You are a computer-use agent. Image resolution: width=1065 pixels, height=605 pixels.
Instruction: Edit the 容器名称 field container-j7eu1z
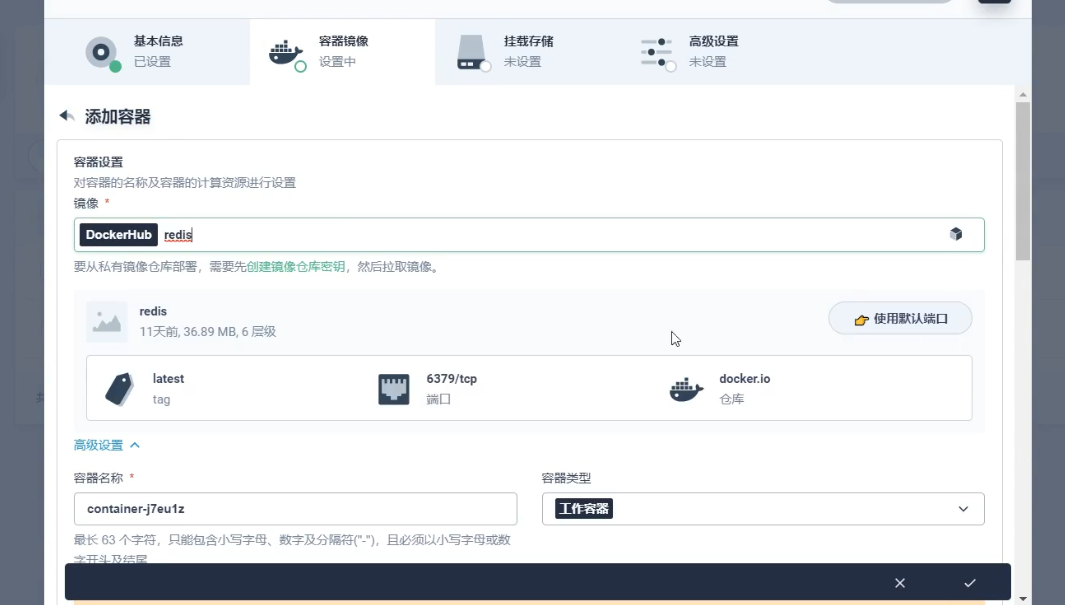pyautogui.click(x=295, y=509)
